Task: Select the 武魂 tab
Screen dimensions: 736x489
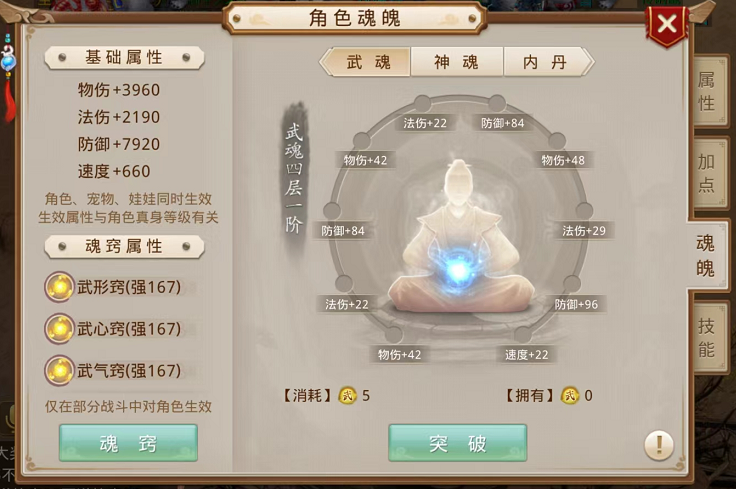Action: (x=368, y=62)
